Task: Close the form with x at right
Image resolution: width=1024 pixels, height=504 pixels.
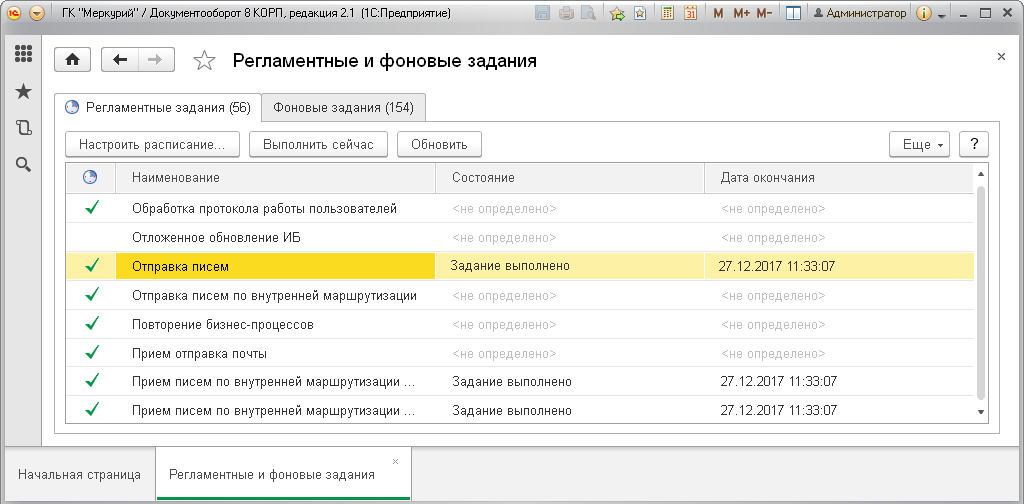Action: [1001, 57]
